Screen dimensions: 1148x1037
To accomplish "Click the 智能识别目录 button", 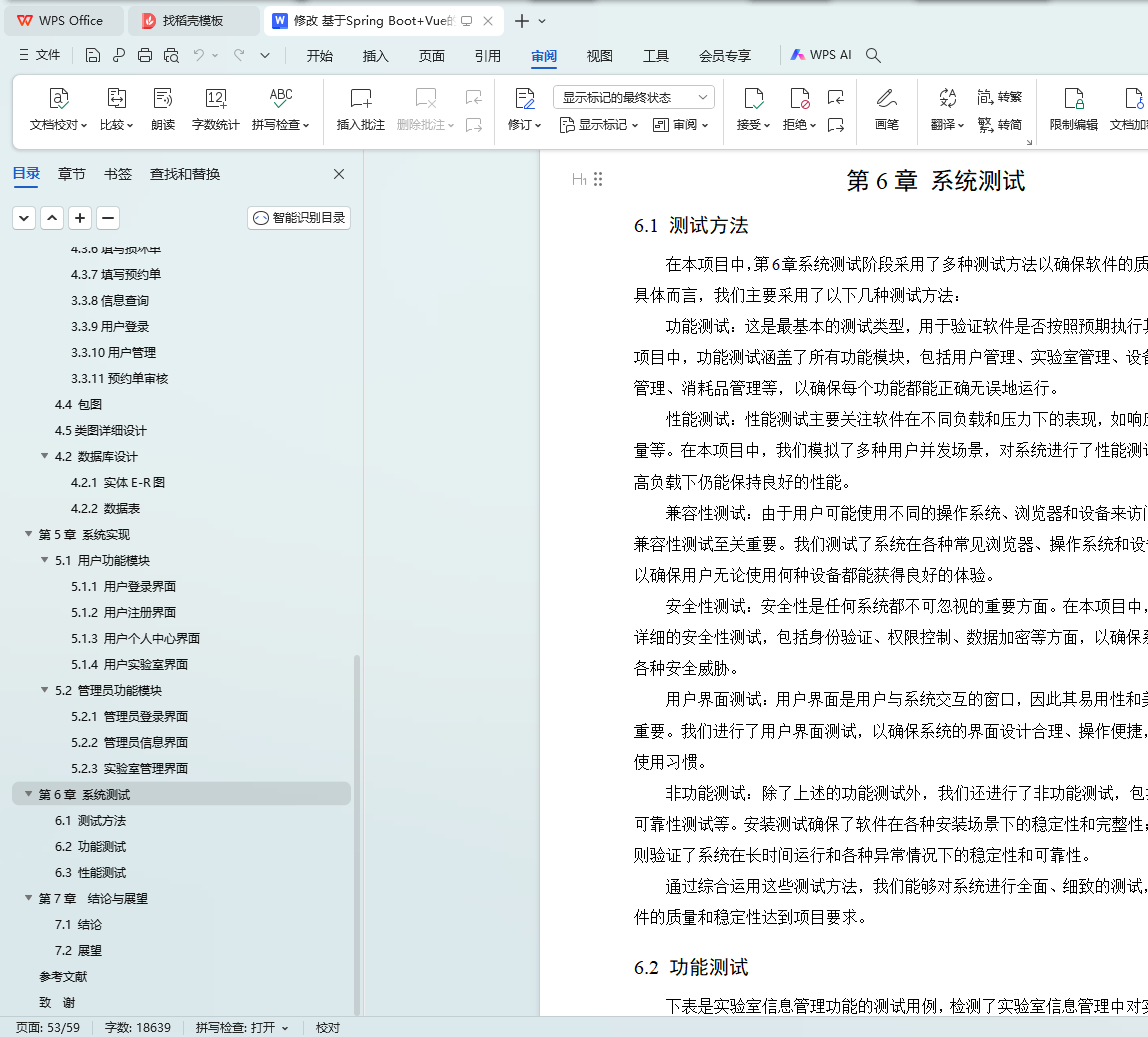I will (299, 218).
